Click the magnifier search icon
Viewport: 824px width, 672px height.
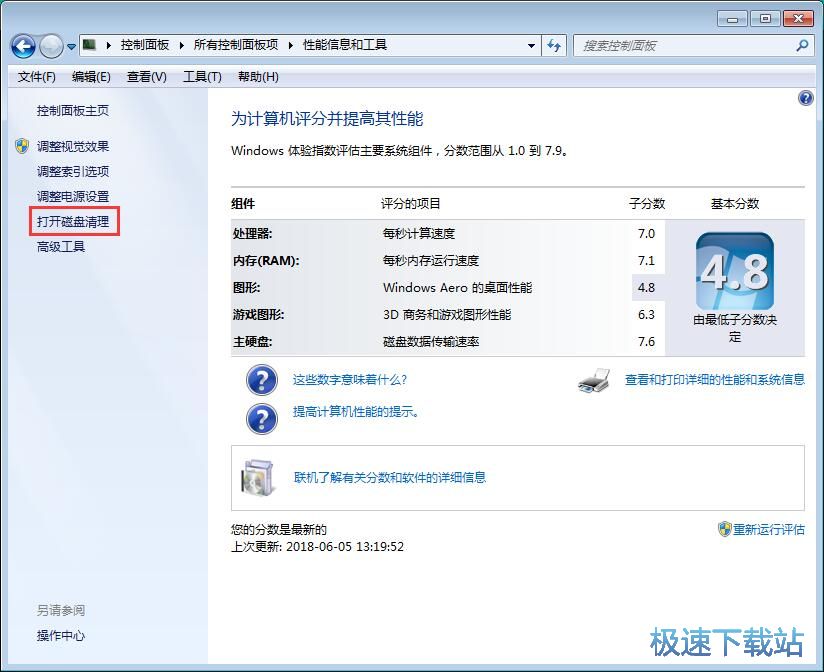coord(802,46)
